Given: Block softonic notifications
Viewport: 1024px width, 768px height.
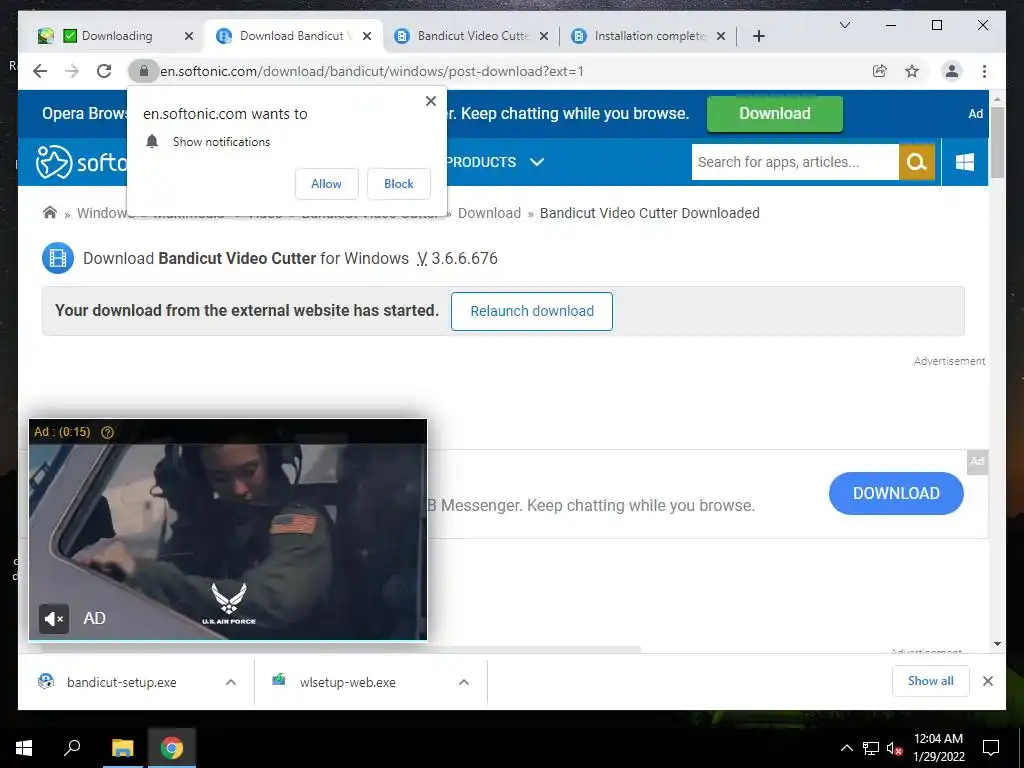Looking at the screenshot, I should pos(398,184).
